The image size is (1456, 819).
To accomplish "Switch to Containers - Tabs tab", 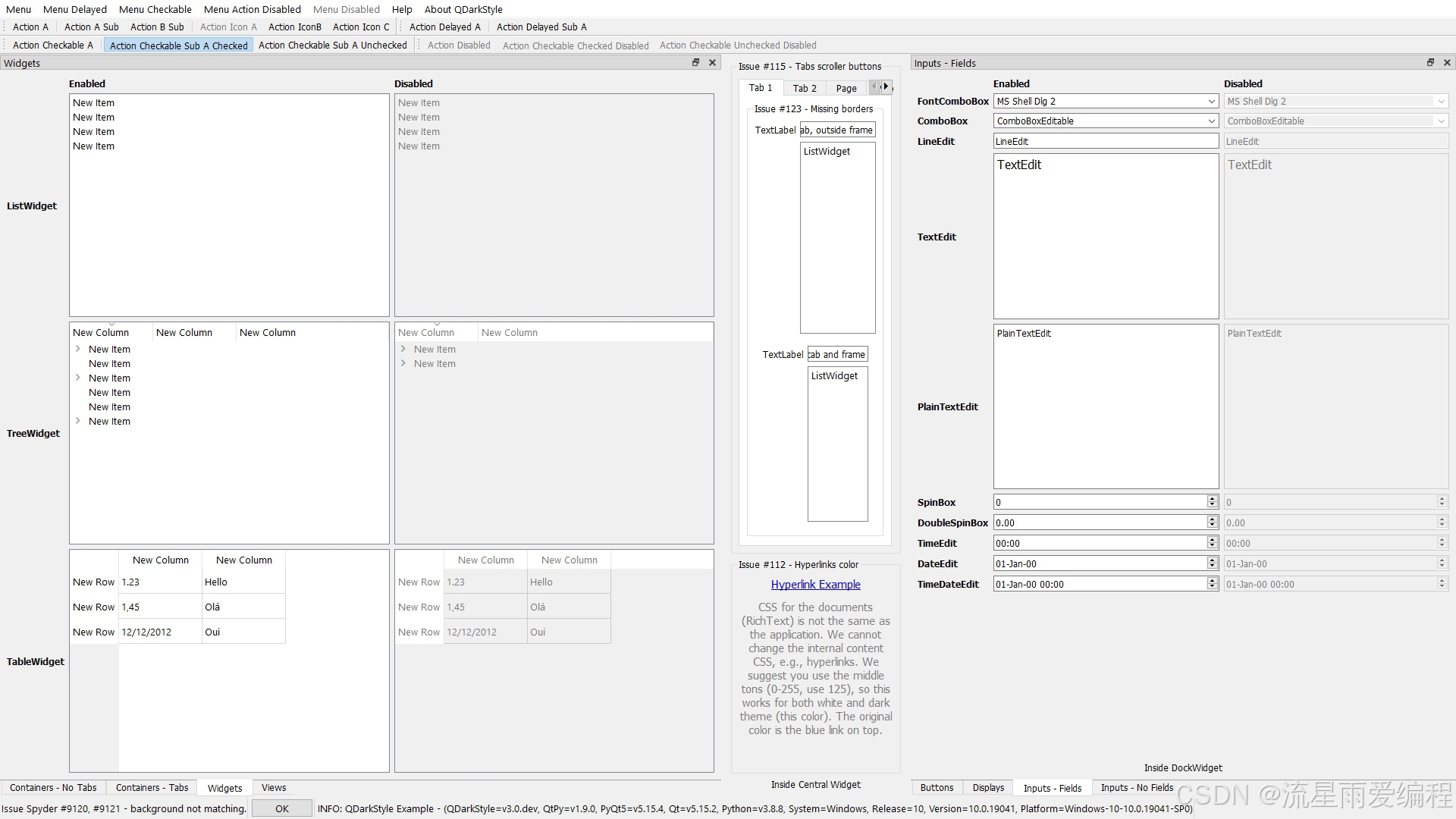I will click(152, 788).
